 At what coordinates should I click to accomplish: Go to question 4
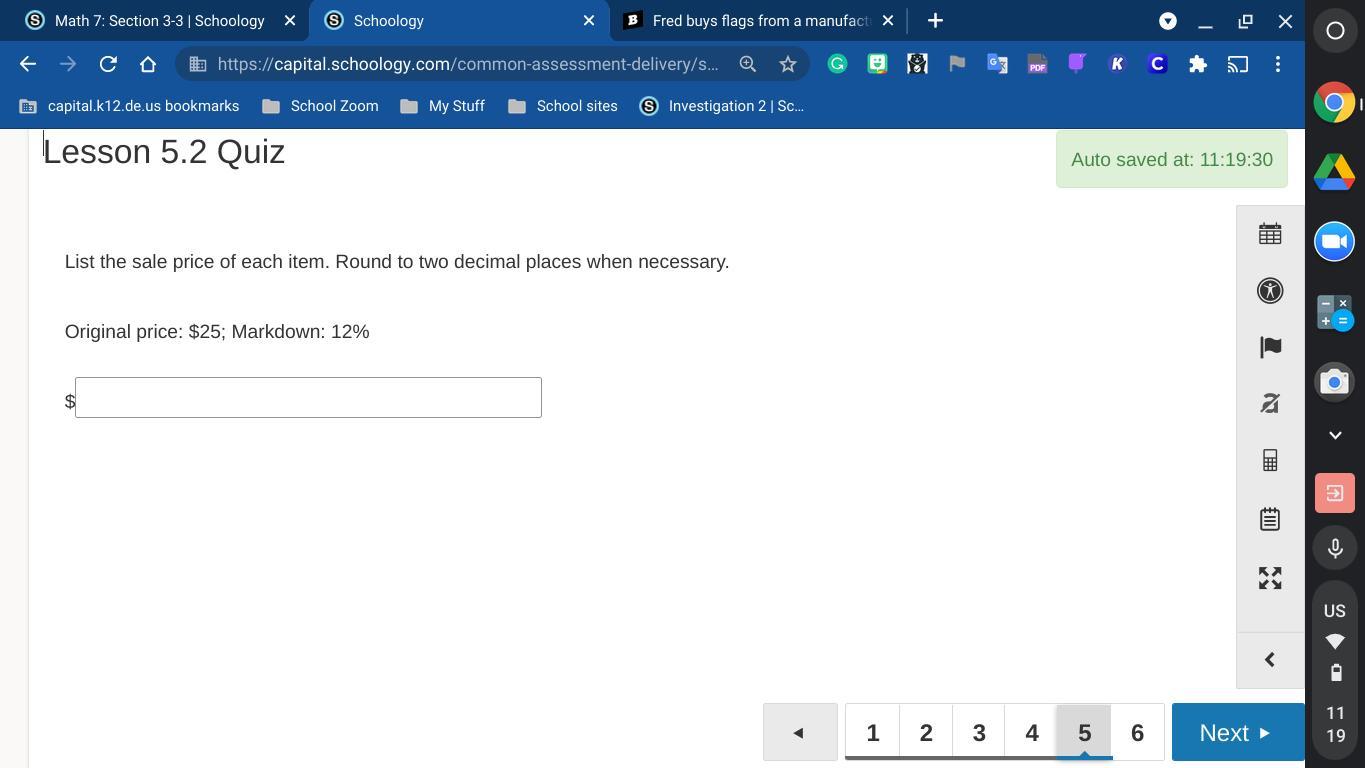1032,733
